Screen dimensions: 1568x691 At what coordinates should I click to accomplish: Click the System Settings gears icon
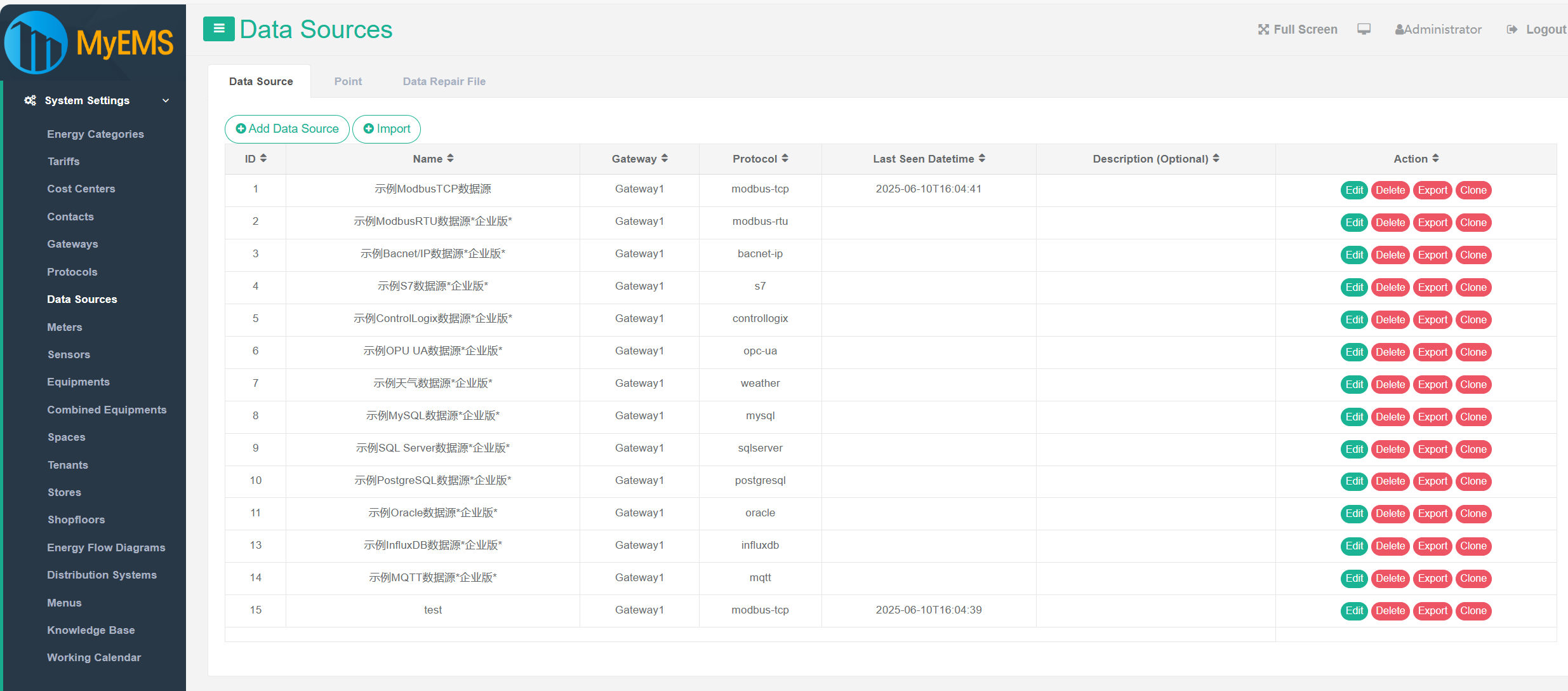[30, 100]
